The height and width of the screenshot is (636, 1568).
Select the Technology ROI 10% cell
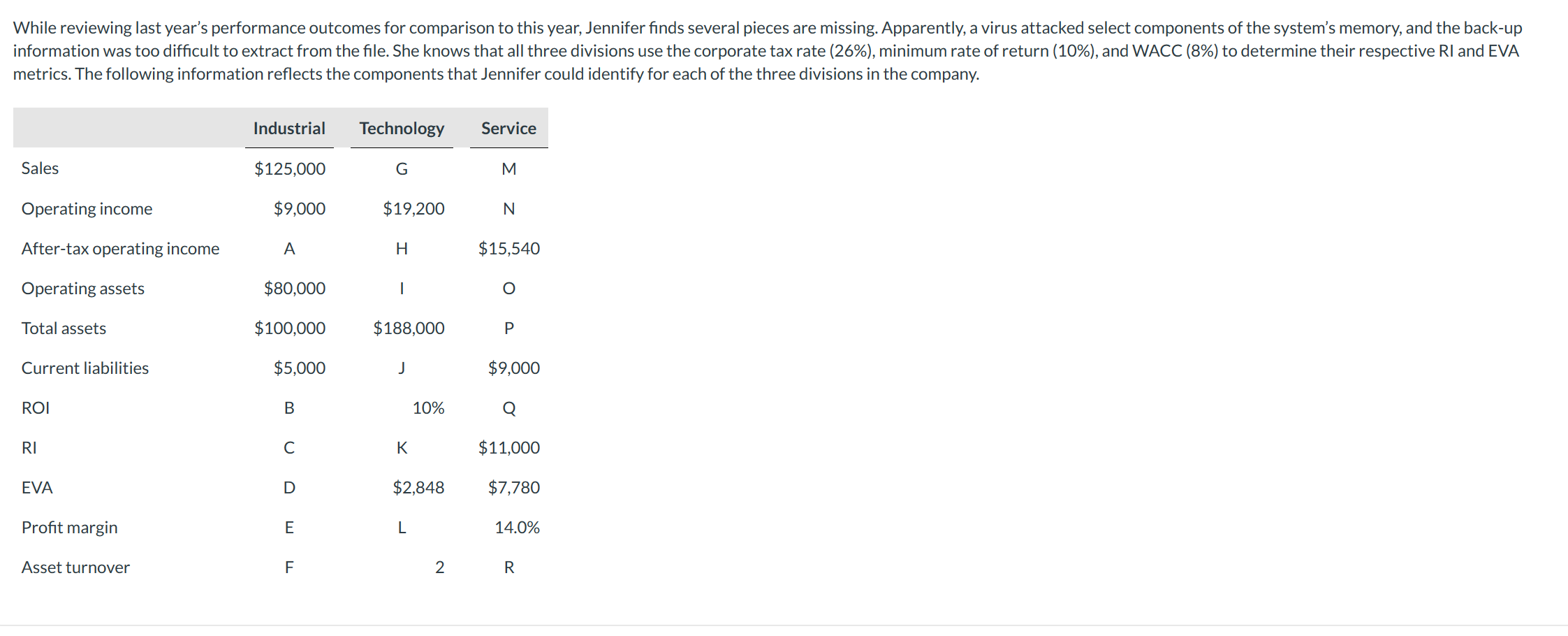point(428,407)
